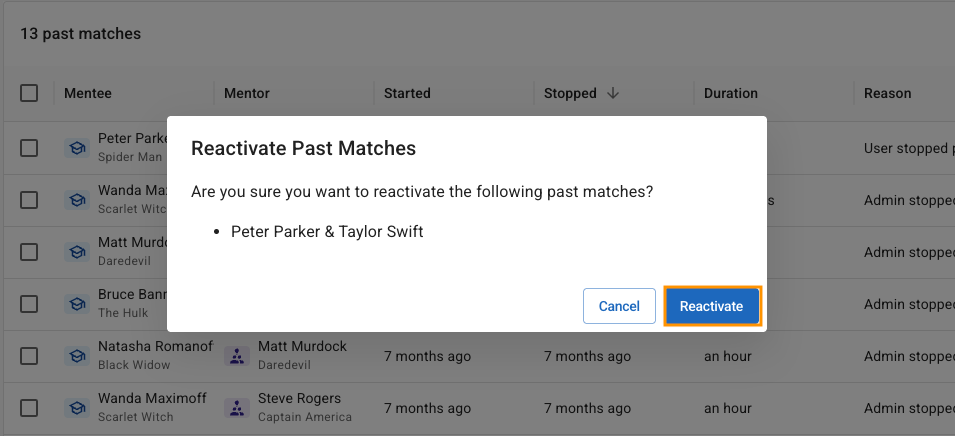The height and width of the screenshot is (436, 955).
Task: Click the mentee icon in Steve Rogers' row
Action: click(77, 408)
